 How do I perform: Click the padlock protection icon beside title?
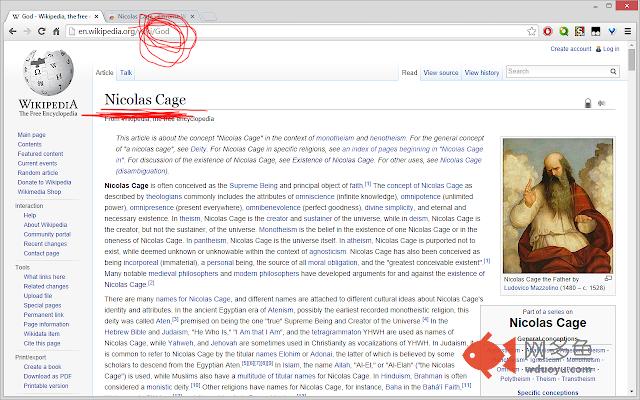coord(588,103)
